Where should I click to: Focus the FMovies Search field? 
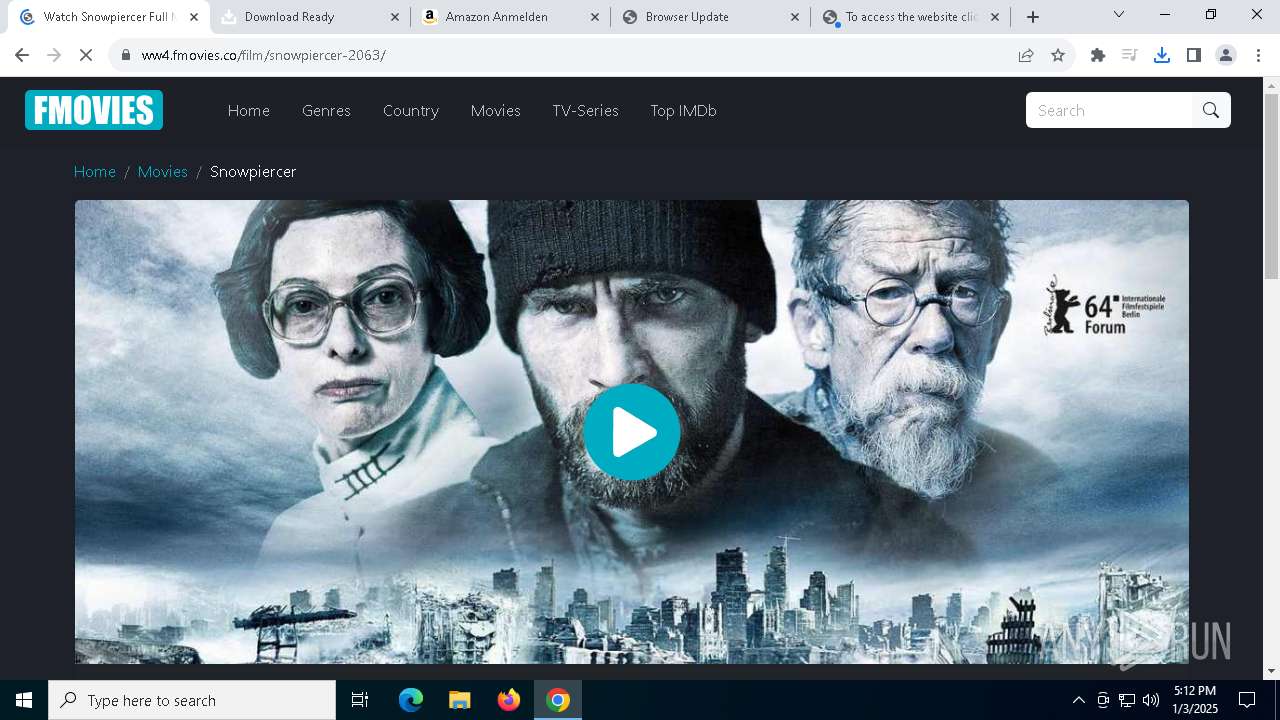tap(1109, 110)
